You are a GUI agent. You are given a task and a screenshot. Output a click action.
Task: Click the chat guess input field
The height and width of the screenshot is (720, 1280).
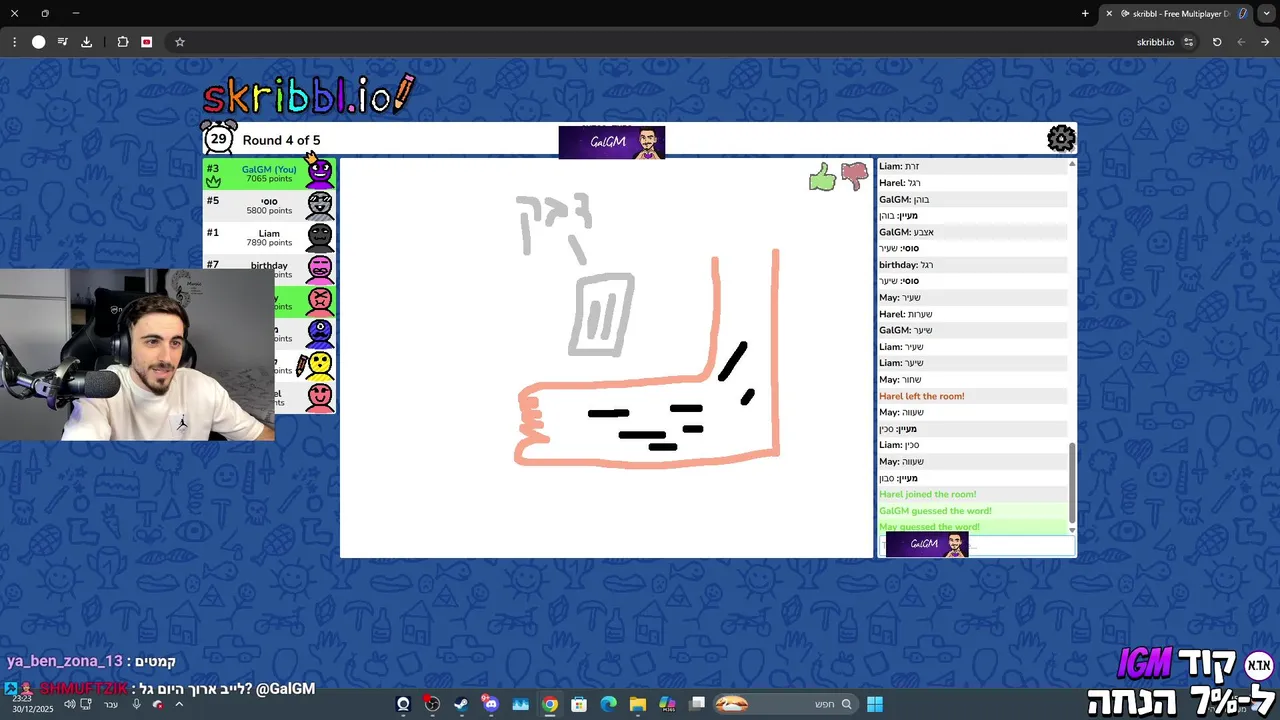[x=977, y=545]
